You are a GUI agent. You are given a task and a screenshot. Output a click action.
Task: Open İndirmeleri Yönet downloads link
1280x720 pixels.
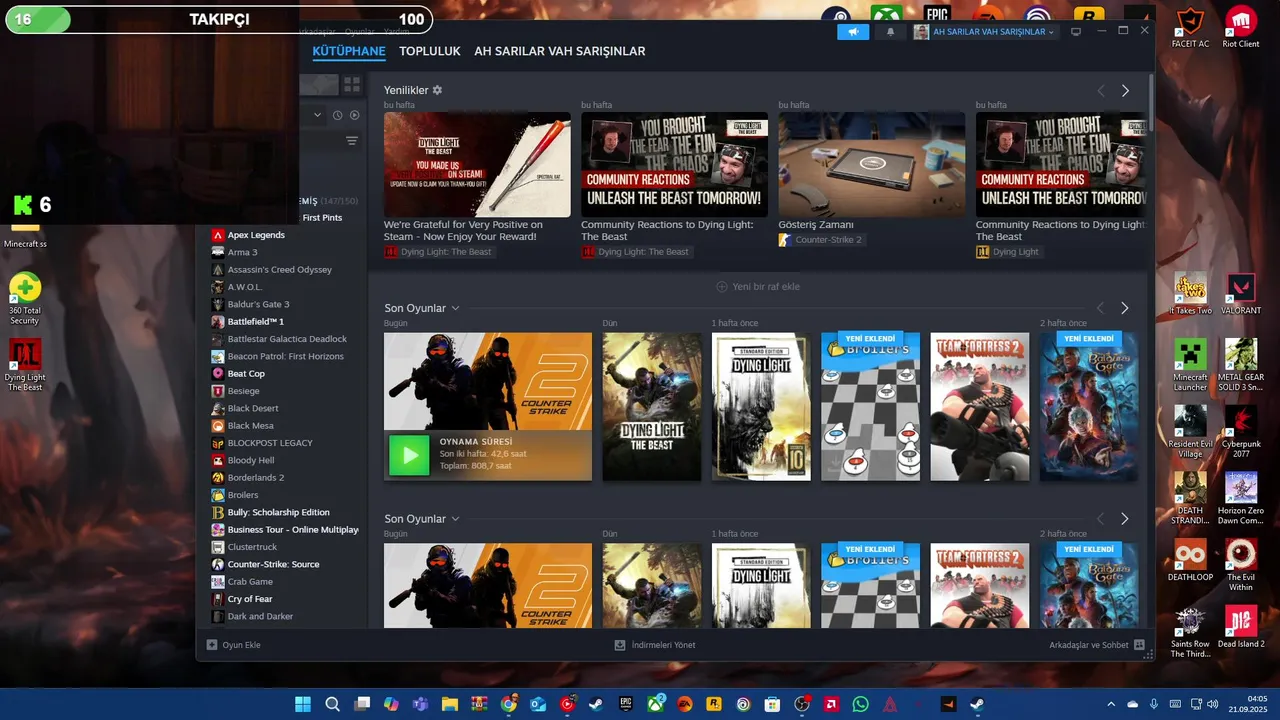(x=655, y=645)
